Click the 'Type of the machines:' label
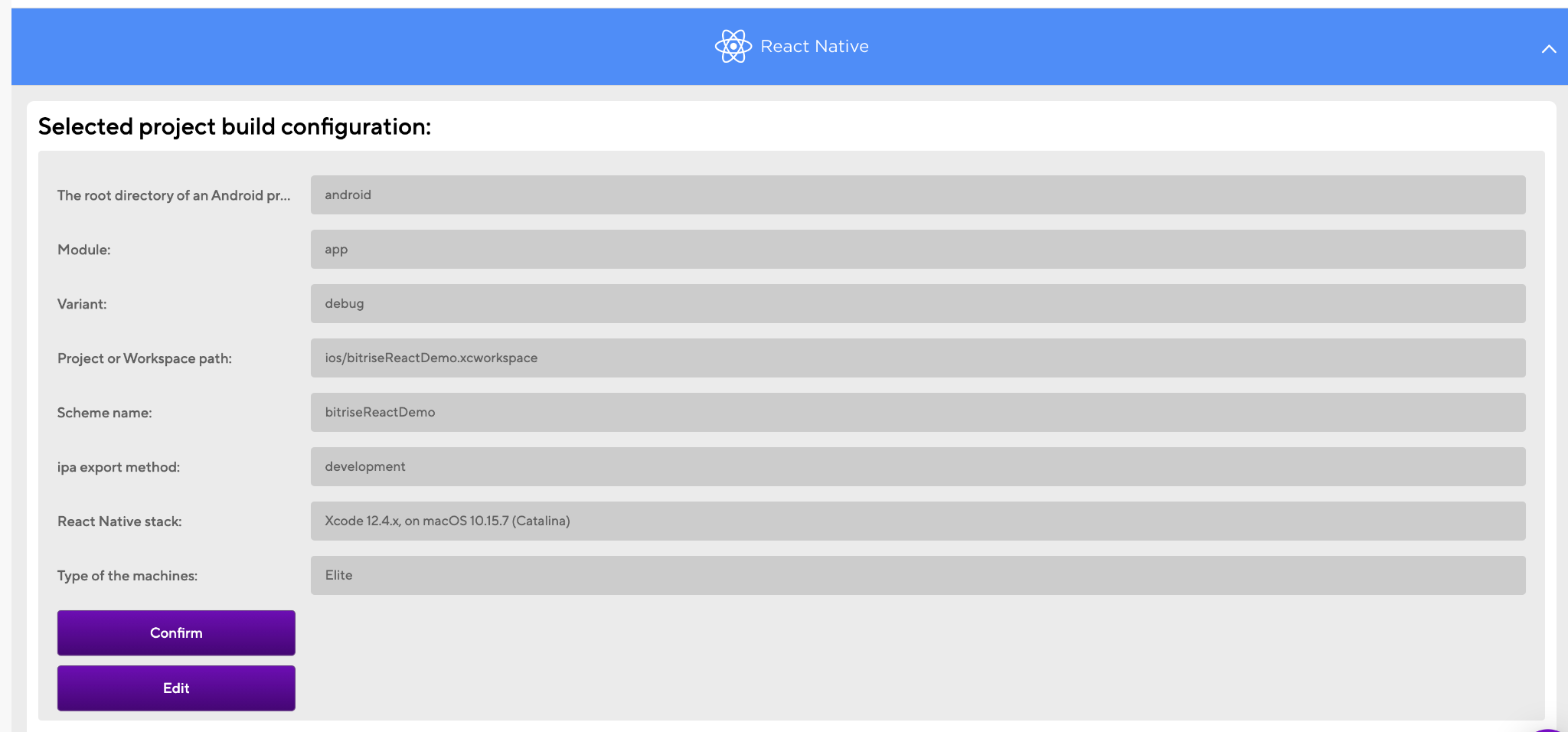Viewport: 1568px width, 732px height. pos(127,576)
